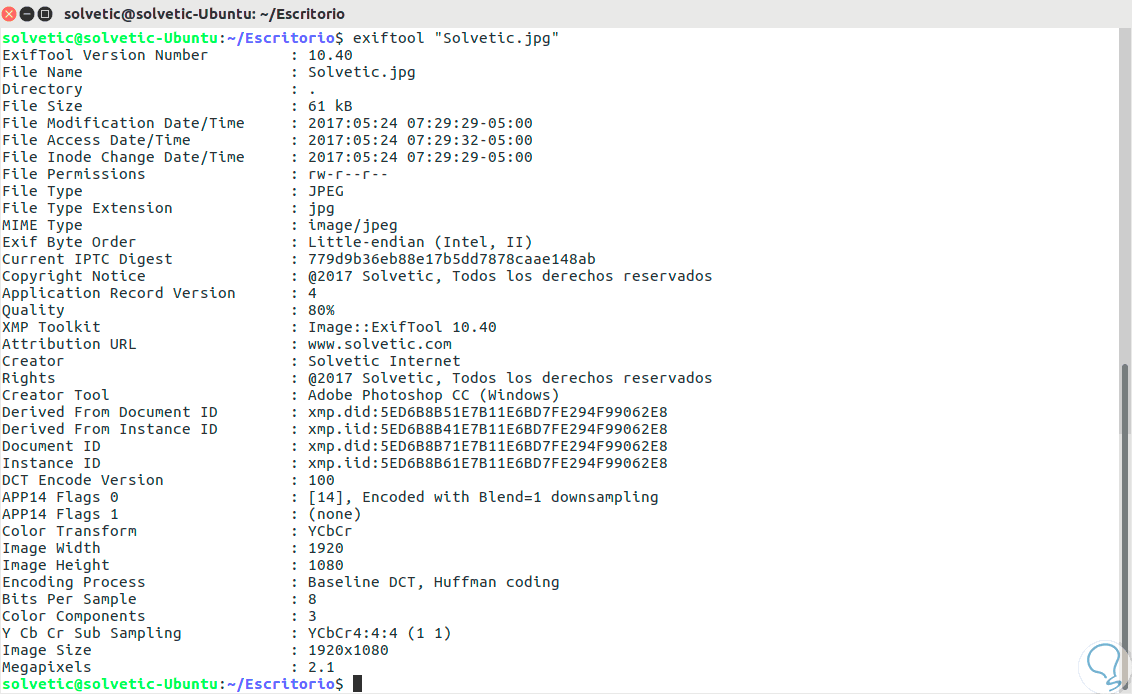Click the Current IPTC Digest hash value

click(451, 259)
